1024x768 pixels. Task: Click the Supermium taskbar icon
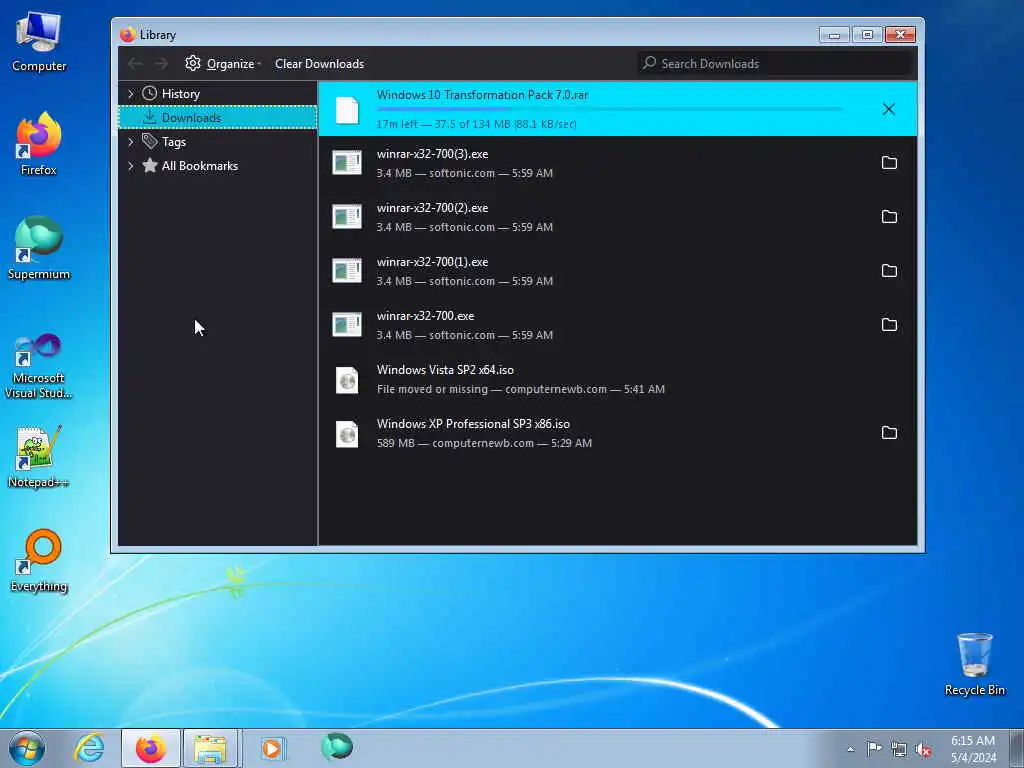(x=337, y=747)
